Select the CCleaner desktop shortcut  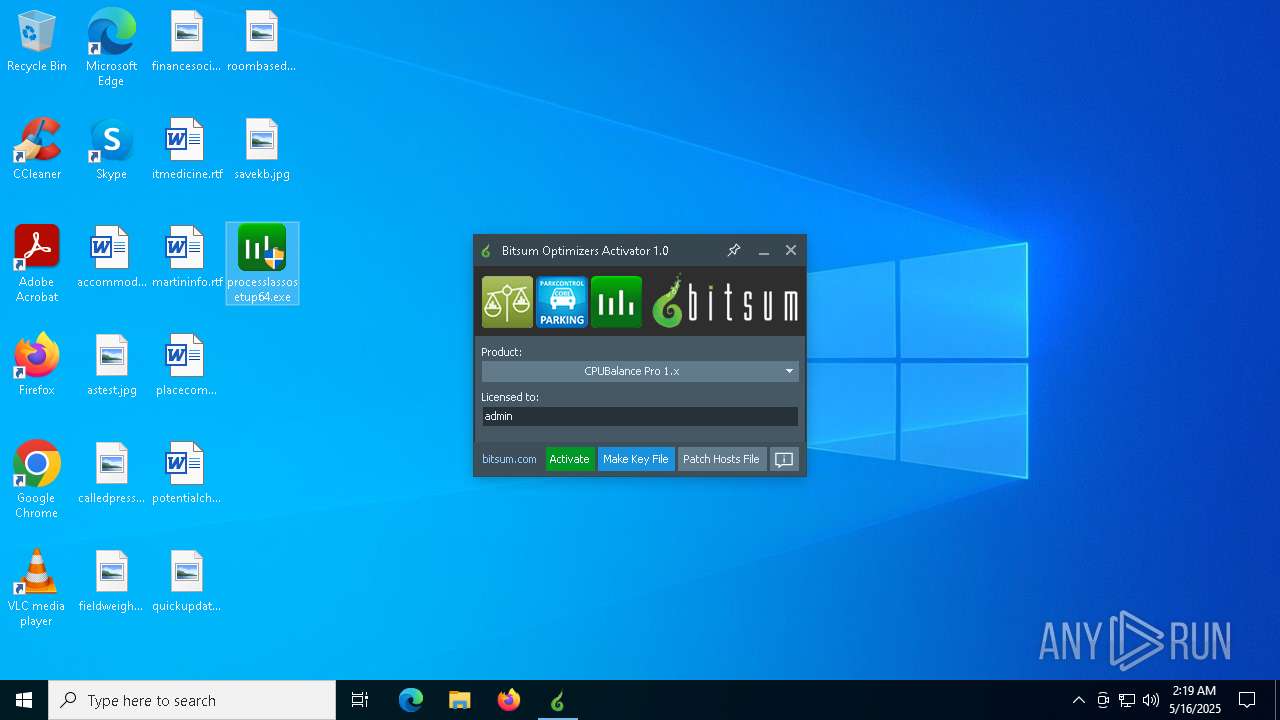coord(37,149)
